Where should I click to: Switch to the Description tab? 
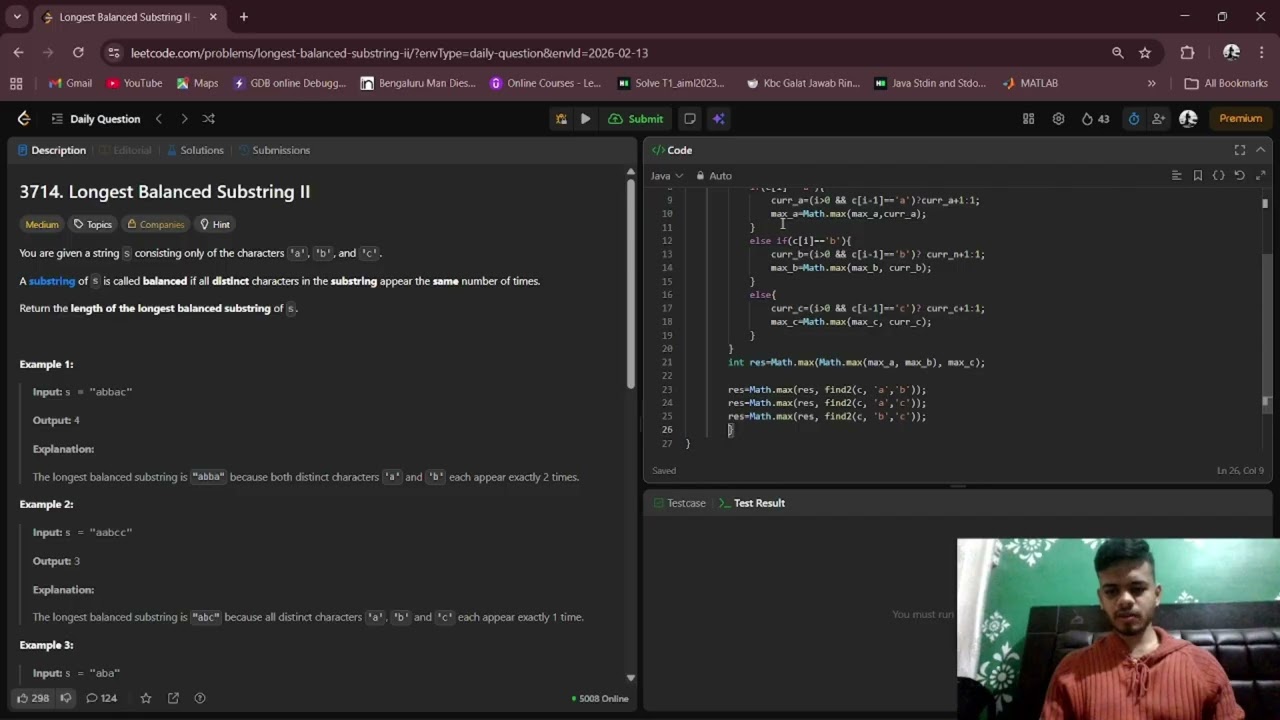coord(51,150)
